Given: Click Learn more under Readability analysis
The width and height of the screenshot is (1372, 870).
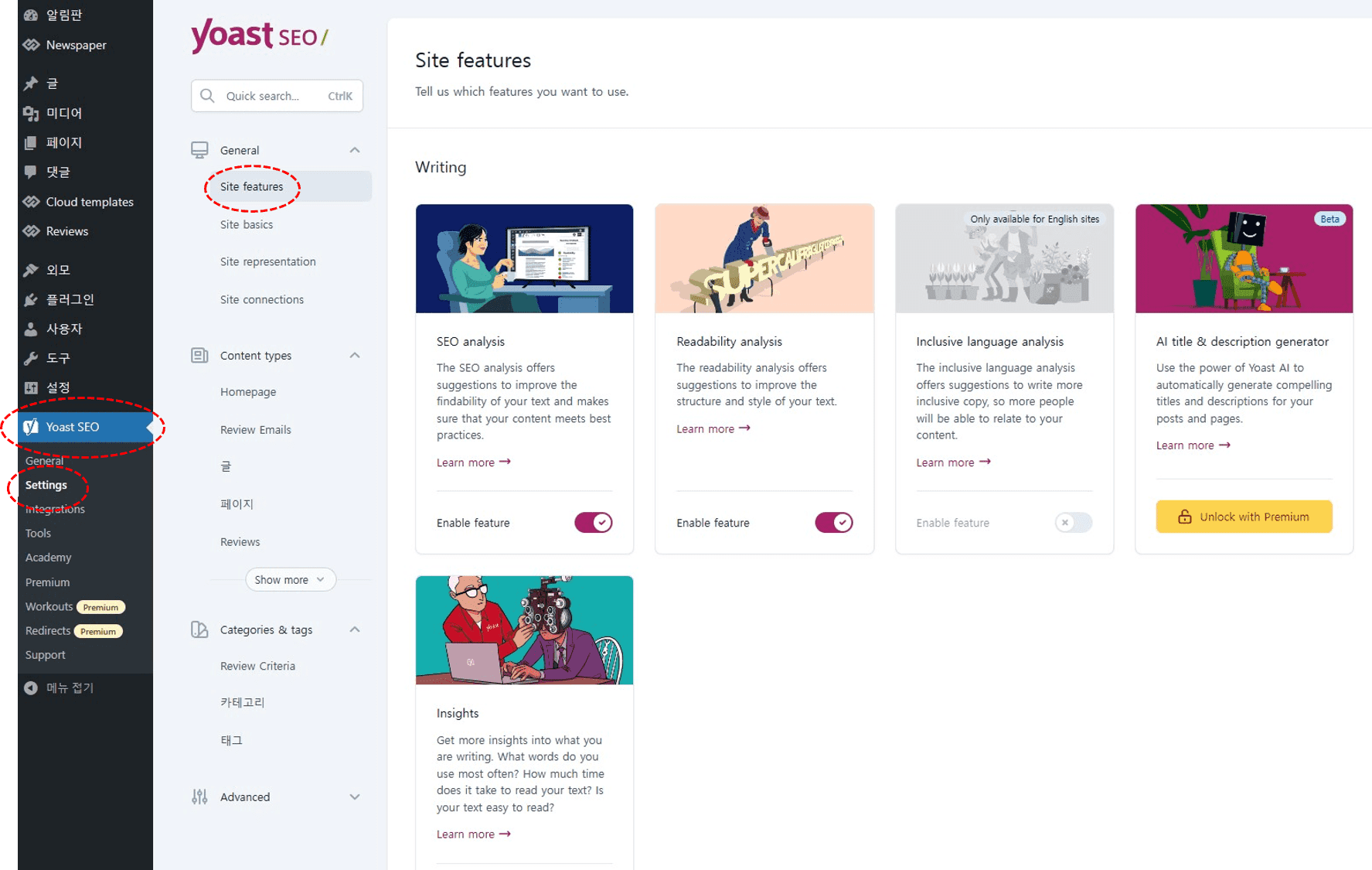Looking at the screenshot, I should [x=713, y=428].
